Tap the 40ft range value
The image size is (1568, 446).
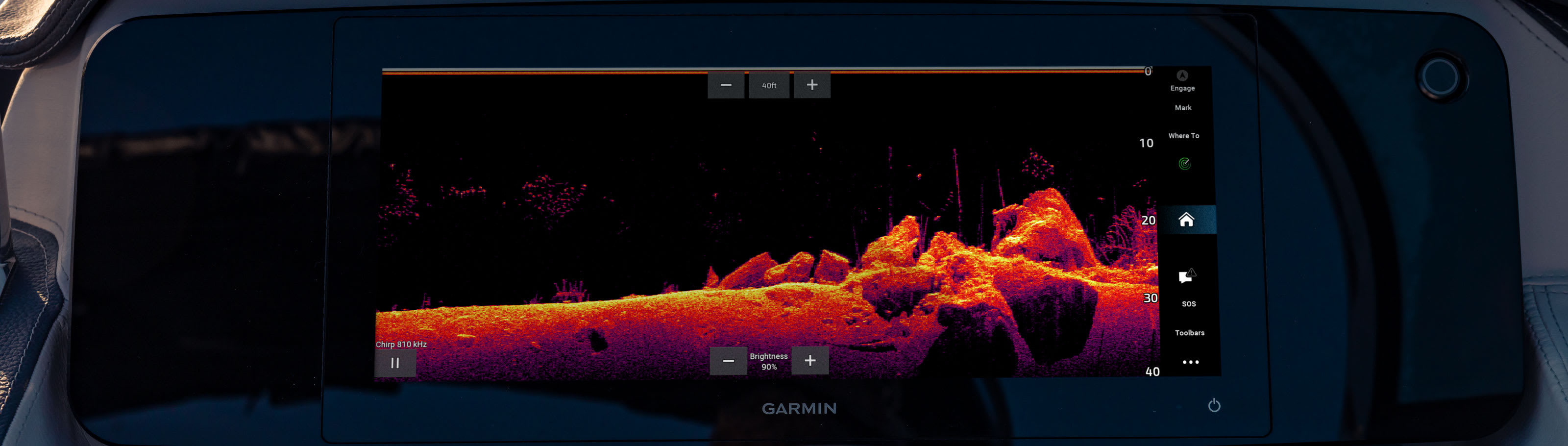coord(769,86)
